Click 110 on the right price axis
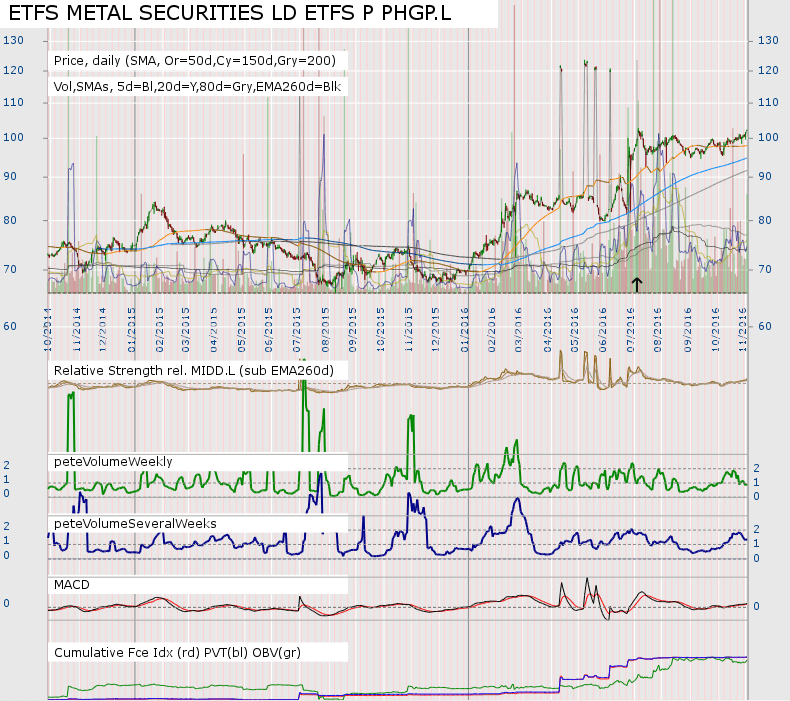 point(768,102)
